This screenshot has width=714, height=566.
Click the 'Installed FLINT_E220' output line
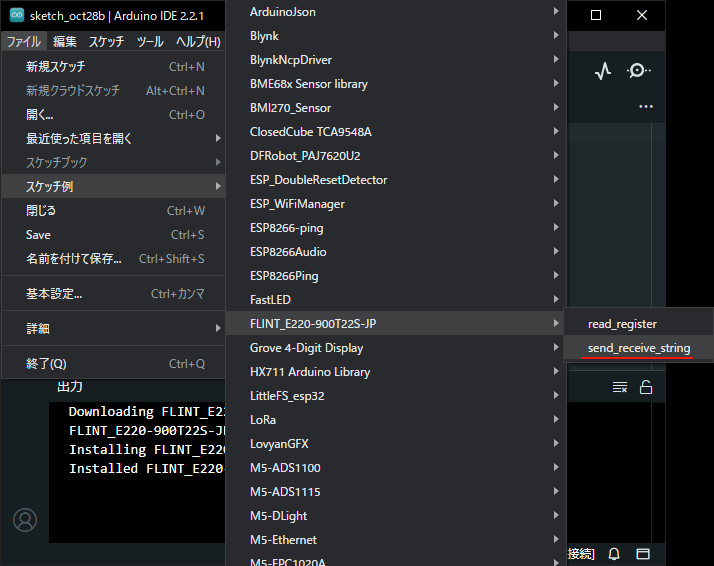point(147,469)
